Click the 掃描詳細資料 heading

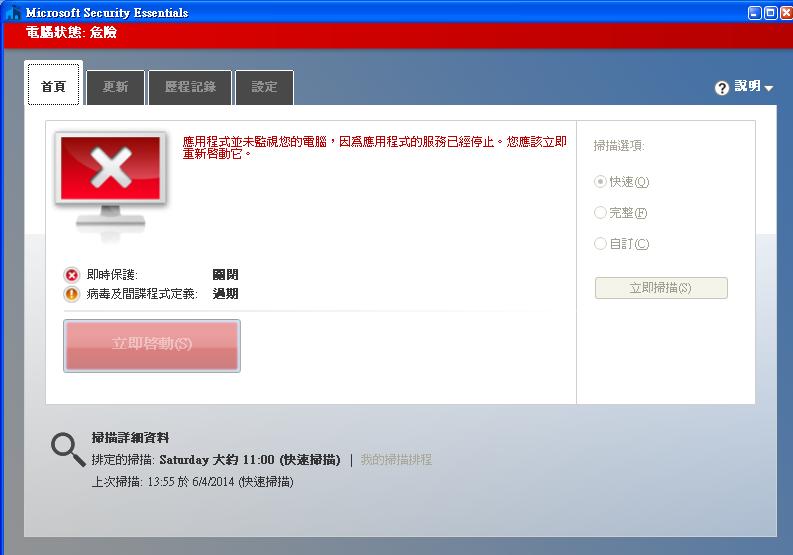click(130, 438)
